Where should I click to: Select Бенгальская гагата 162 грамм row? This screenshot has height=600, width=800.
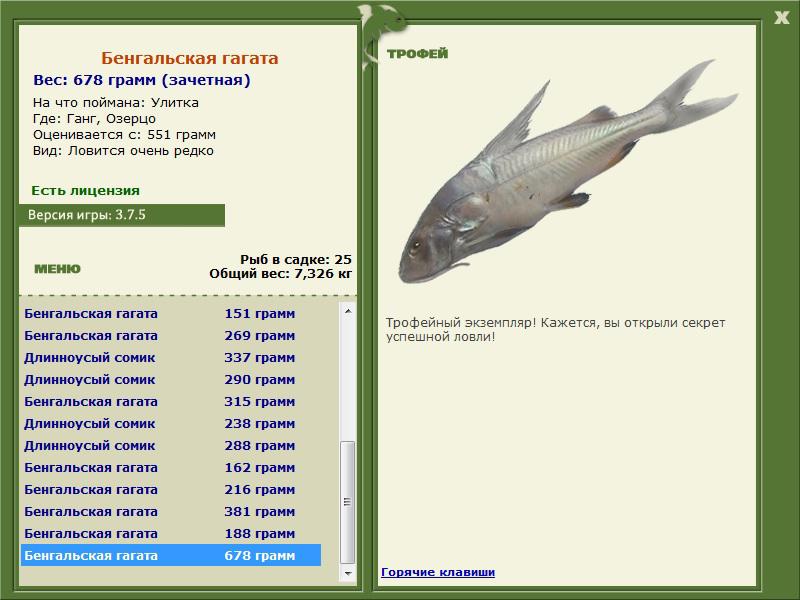click(171, 467)
